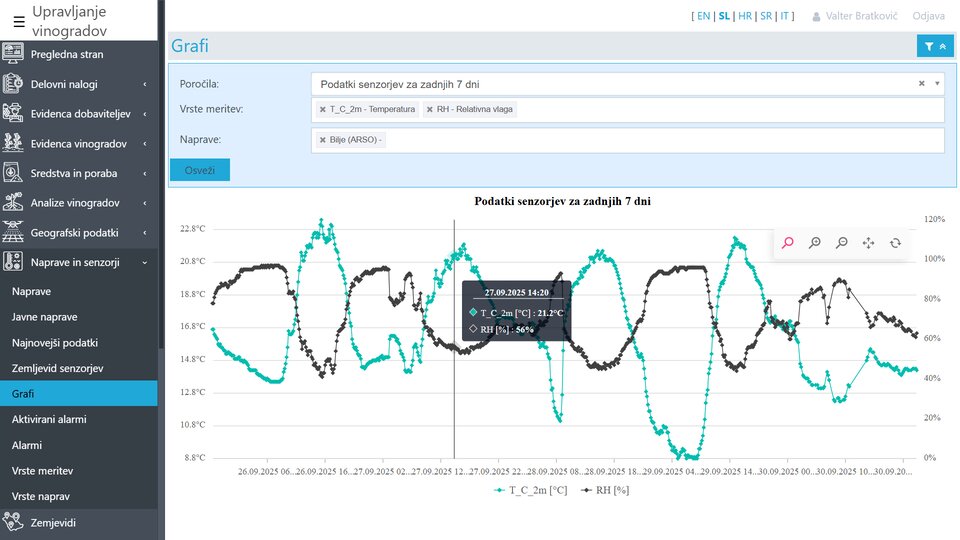This screenshot has height=540, width=960.
Task: Remove the Bilje (ARSO) device tag
Action: [x=322, y=140]
